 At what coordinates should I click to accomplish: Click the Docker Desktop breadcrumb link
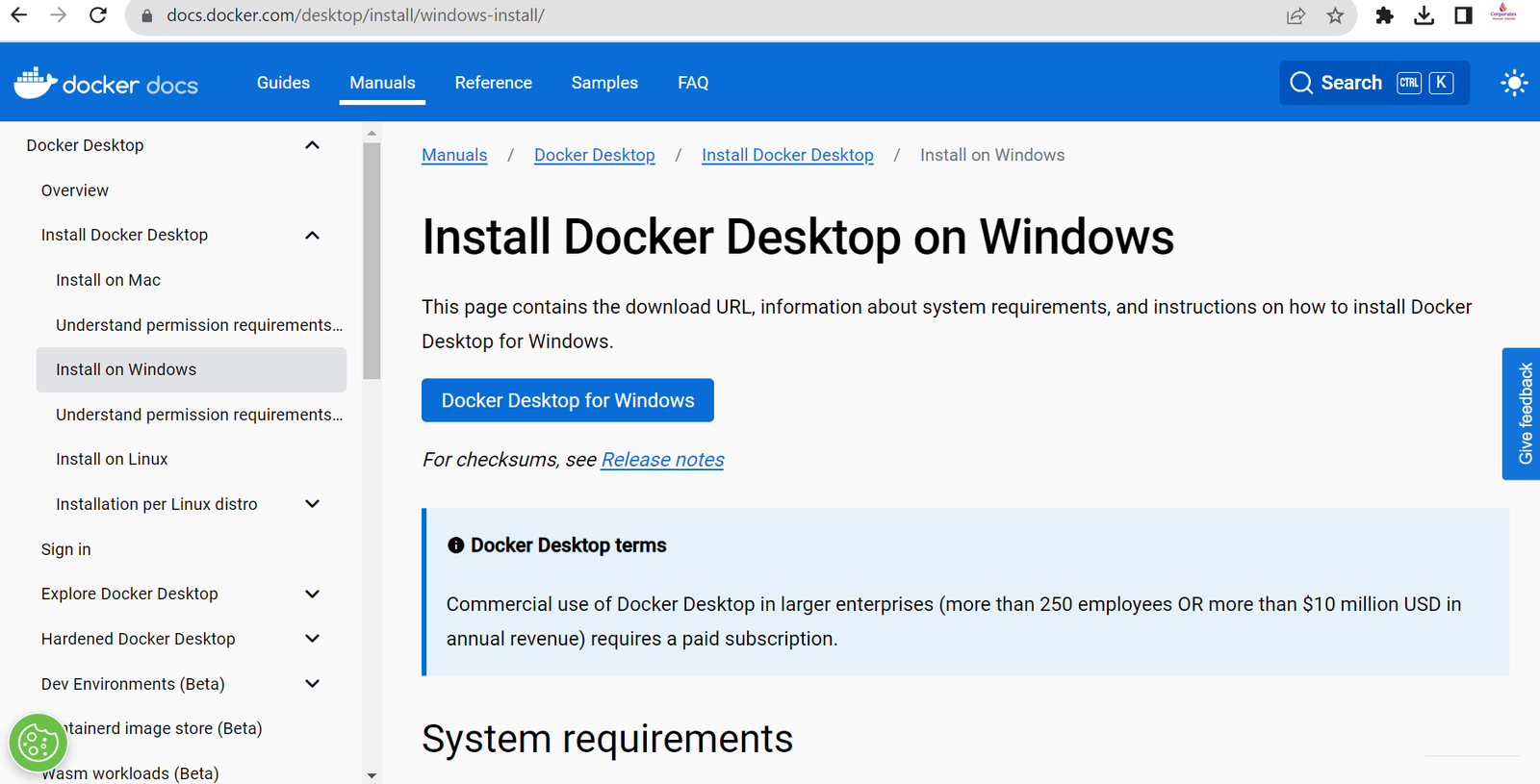click(595, 155)
